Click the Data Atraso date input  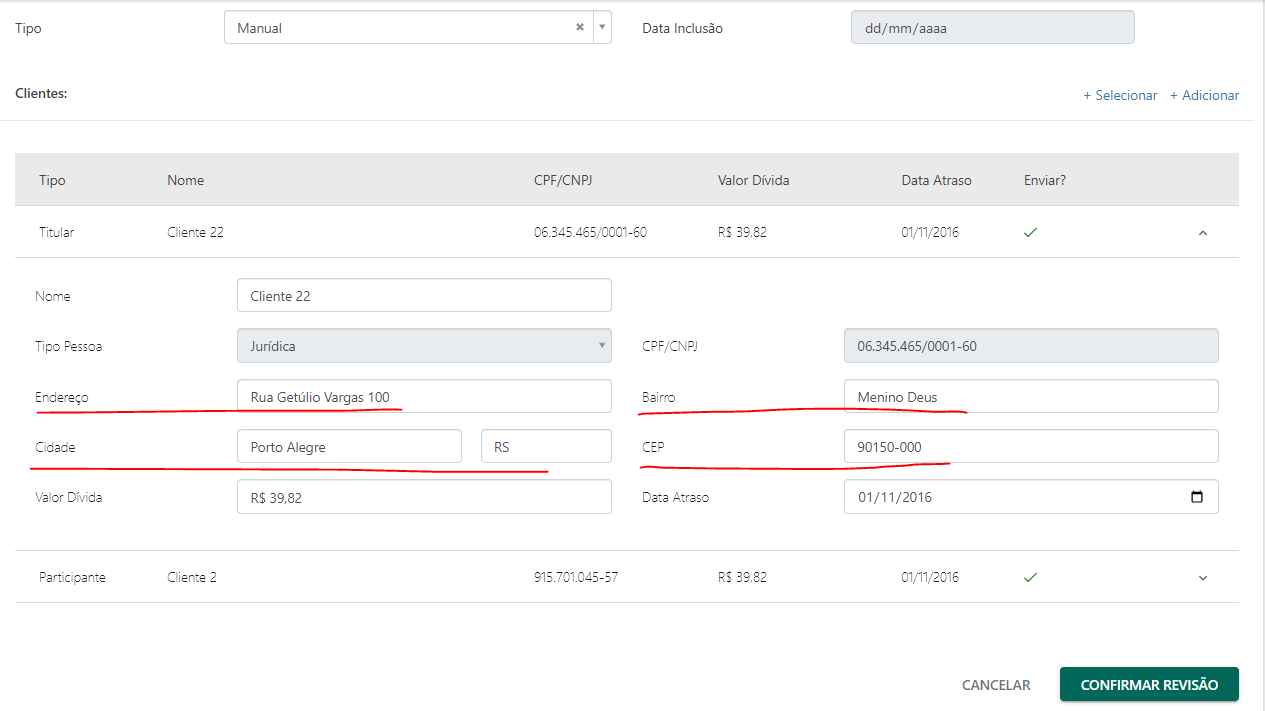point(1031,496)
